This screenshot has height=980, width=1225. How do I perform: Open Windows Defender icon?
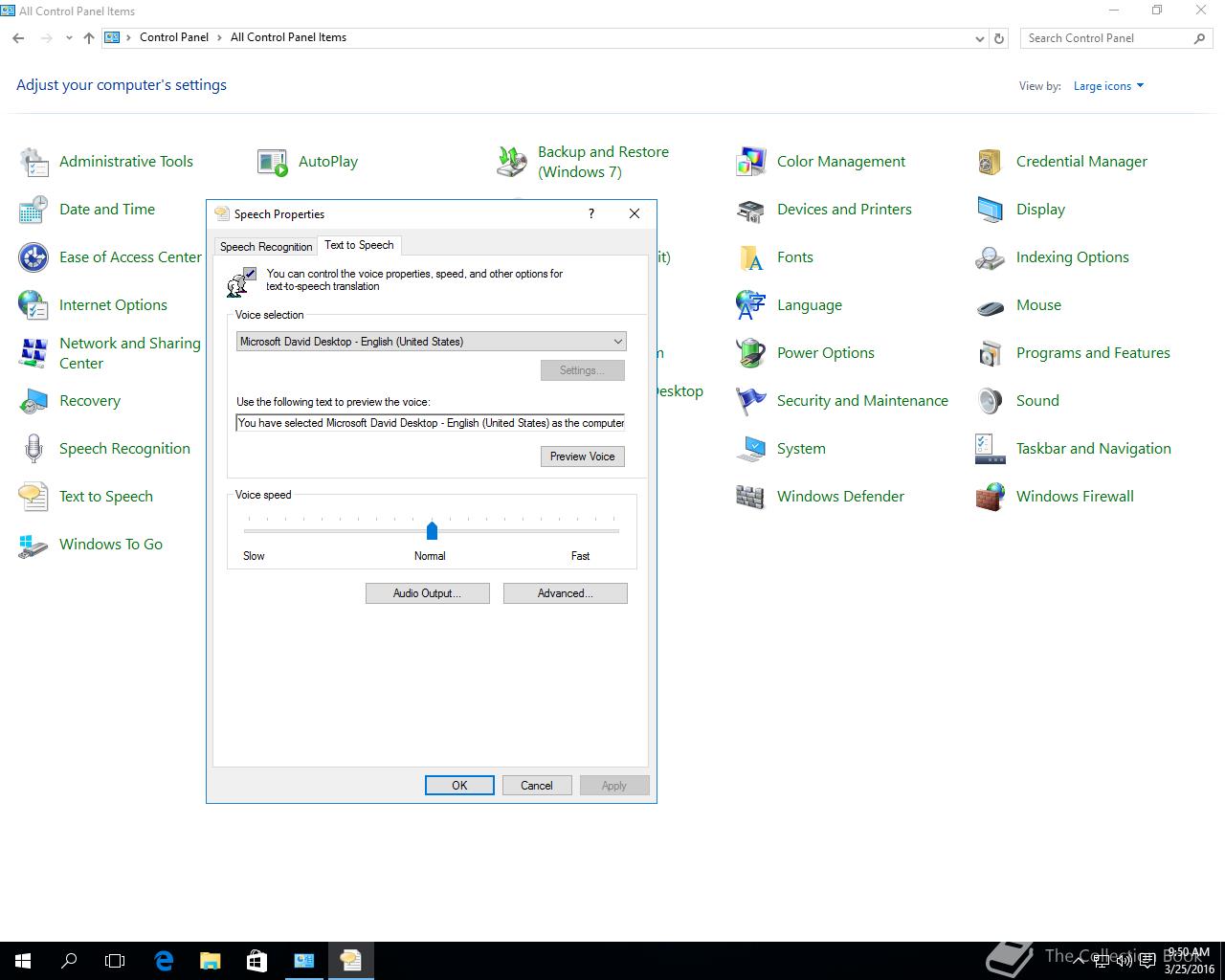(x=751, y=497)
